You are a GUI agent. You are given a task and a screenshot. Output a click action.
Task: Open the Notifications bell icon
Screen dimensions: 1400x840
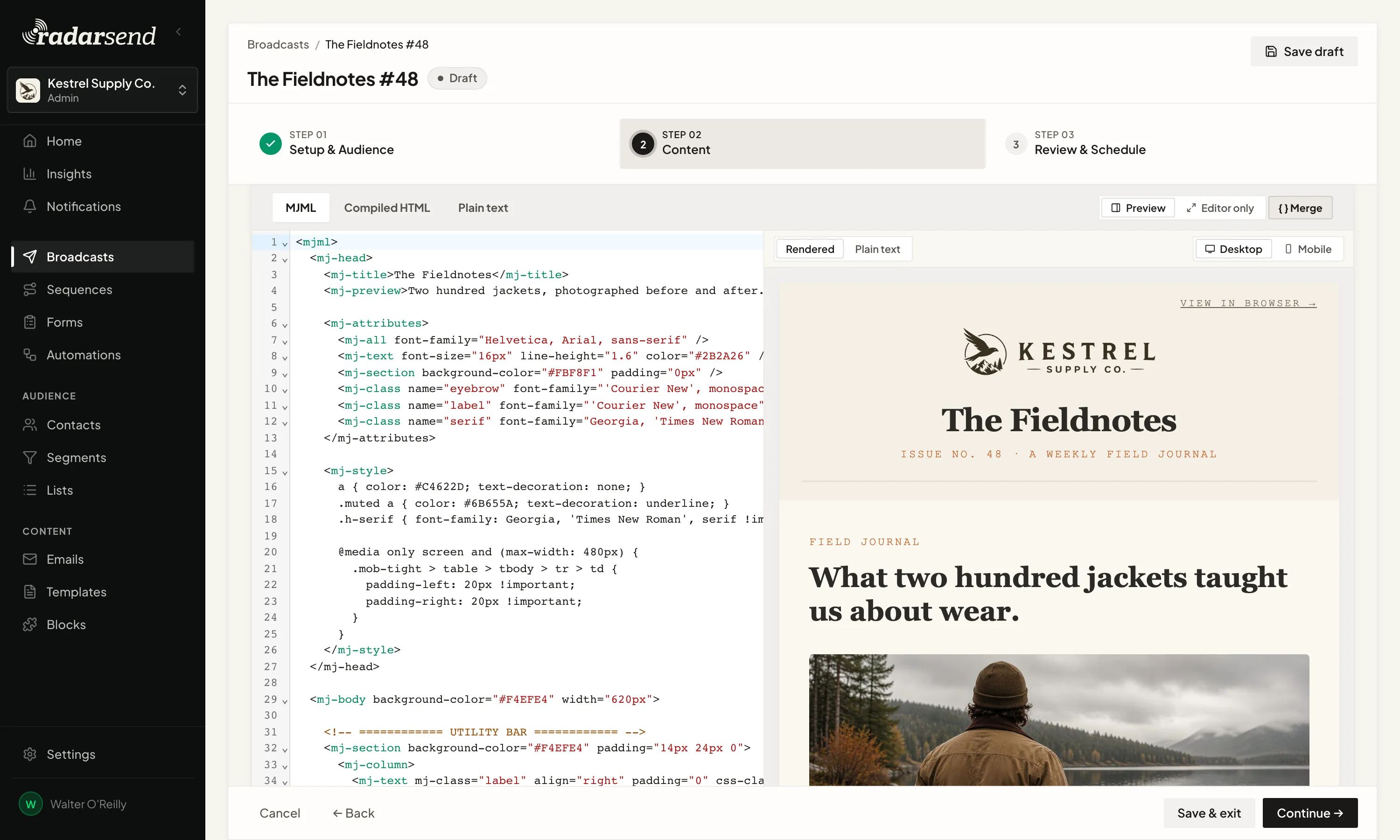pyautogui.click(x=30, y=207)
